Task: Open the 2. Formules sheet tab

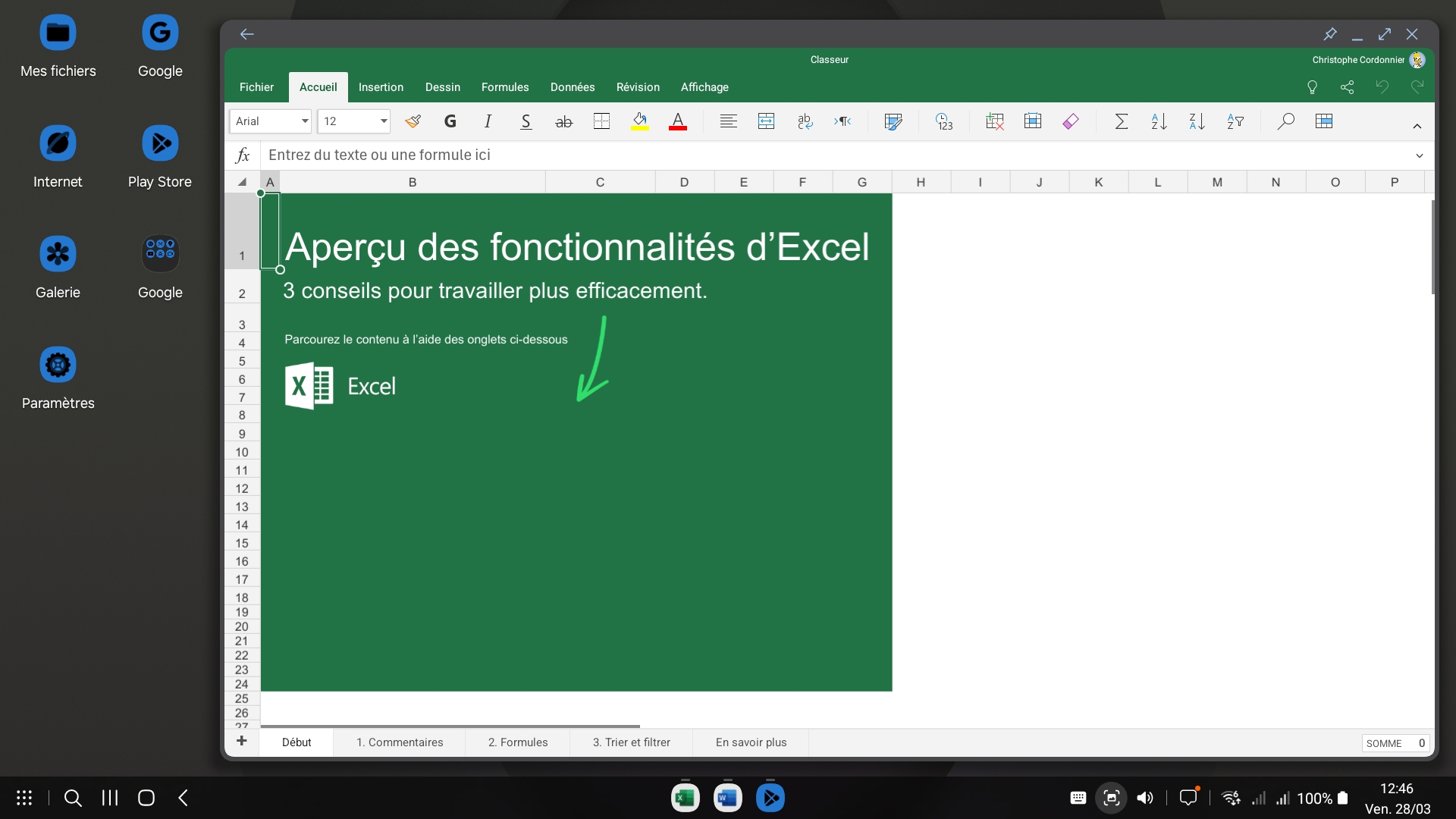Action: [518, 742]
